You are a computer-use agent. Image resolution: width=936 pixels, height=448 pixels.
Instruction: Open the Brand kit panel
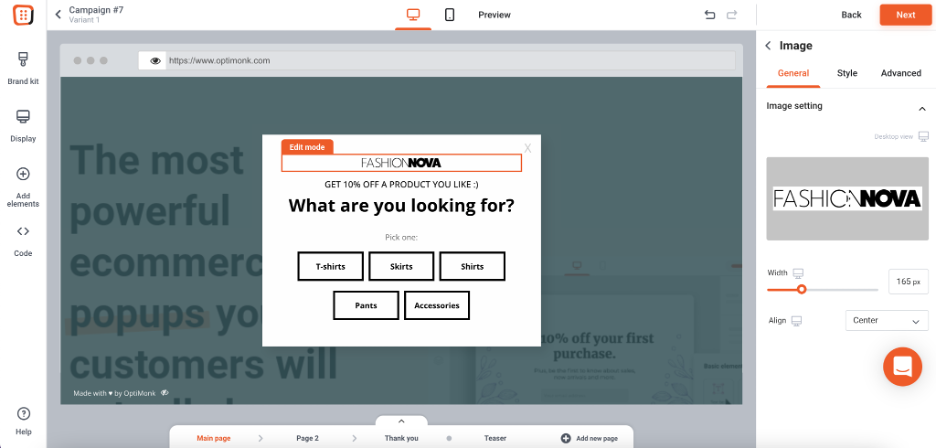coord(23,69)
